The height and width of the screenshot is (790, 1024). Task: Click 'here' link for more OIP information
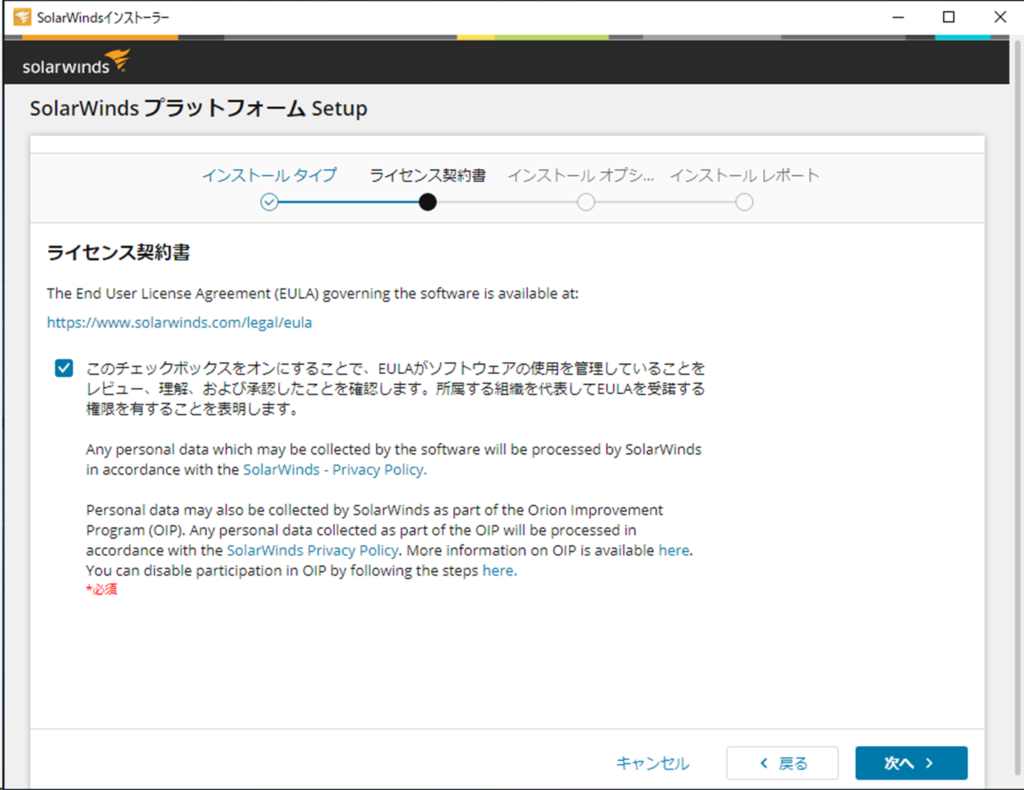click(x=674, y=550)
